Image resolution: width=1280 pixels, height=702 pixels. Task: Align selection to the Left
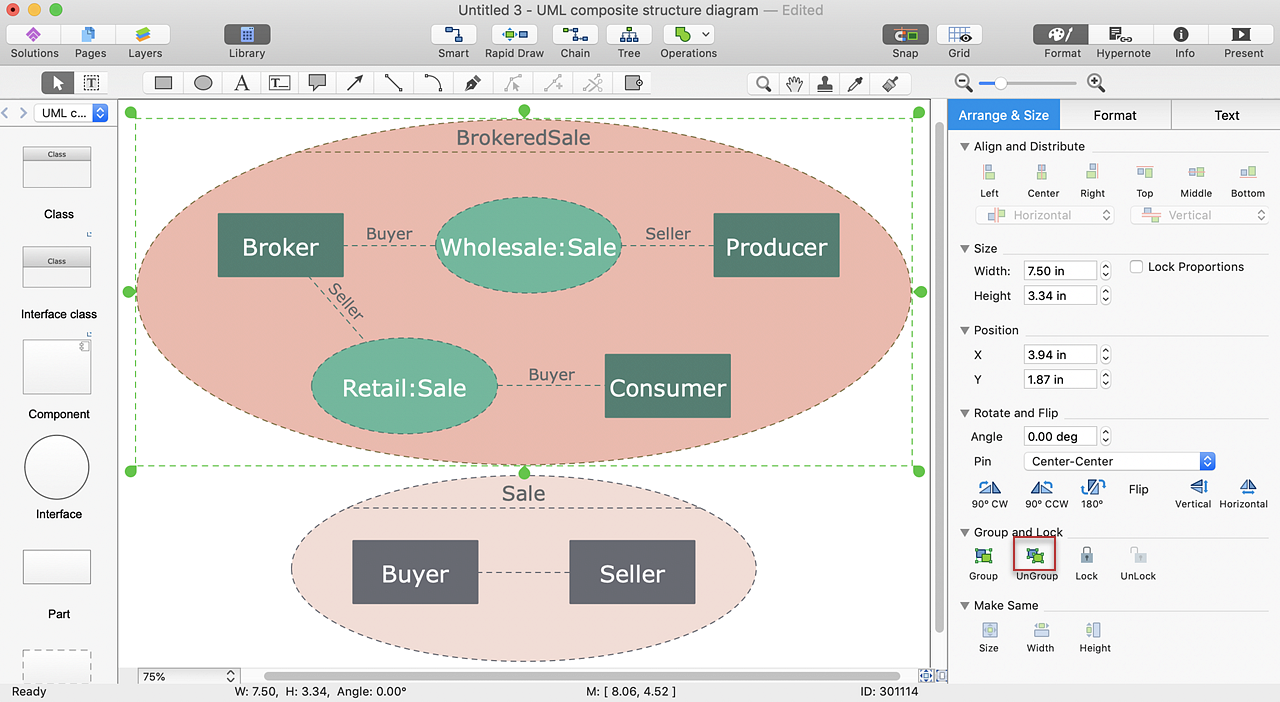989,173
